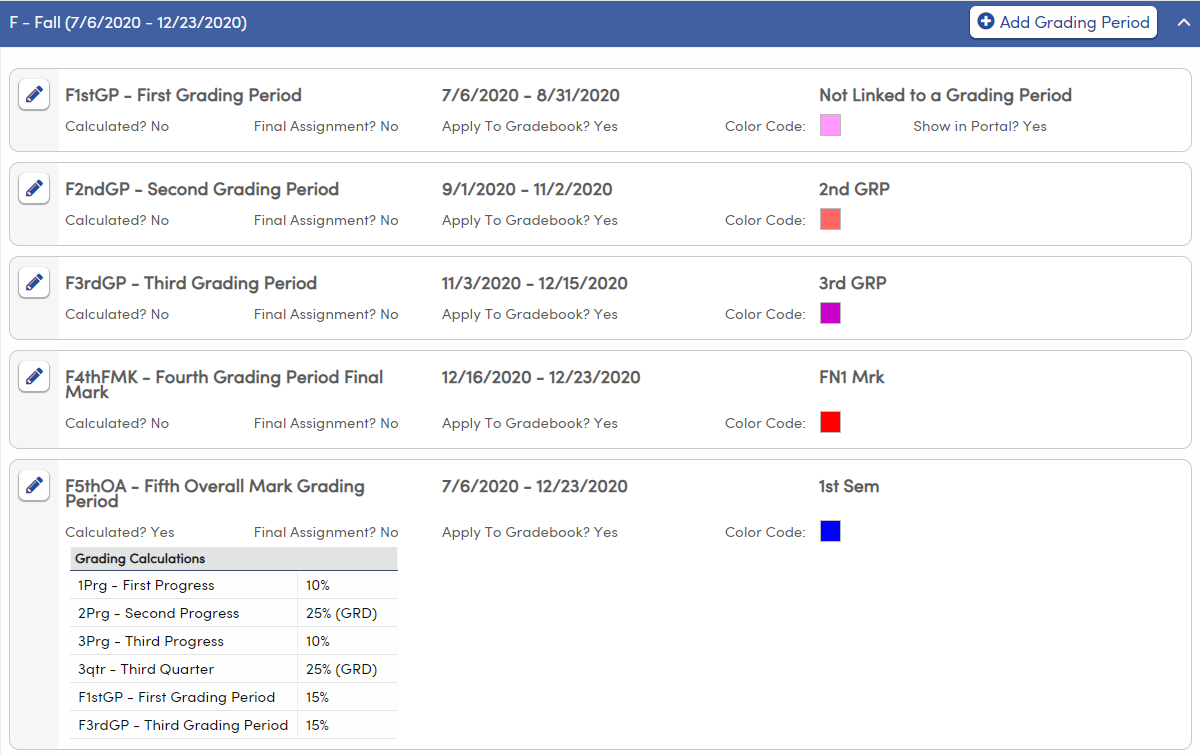Image resolution: width=1200 pixels, height=755 pixels.
Task: Open the pink color code for First Grading Period
Action: click(x=830, y=126)
